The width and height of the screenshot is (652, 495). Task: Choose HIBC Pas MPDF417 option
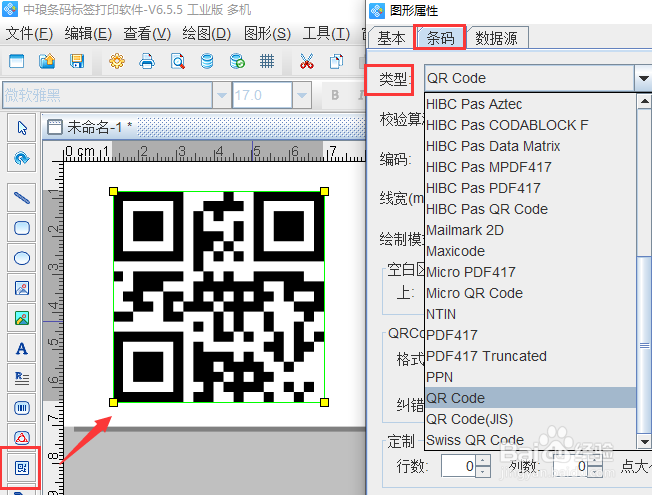[531, 167]
